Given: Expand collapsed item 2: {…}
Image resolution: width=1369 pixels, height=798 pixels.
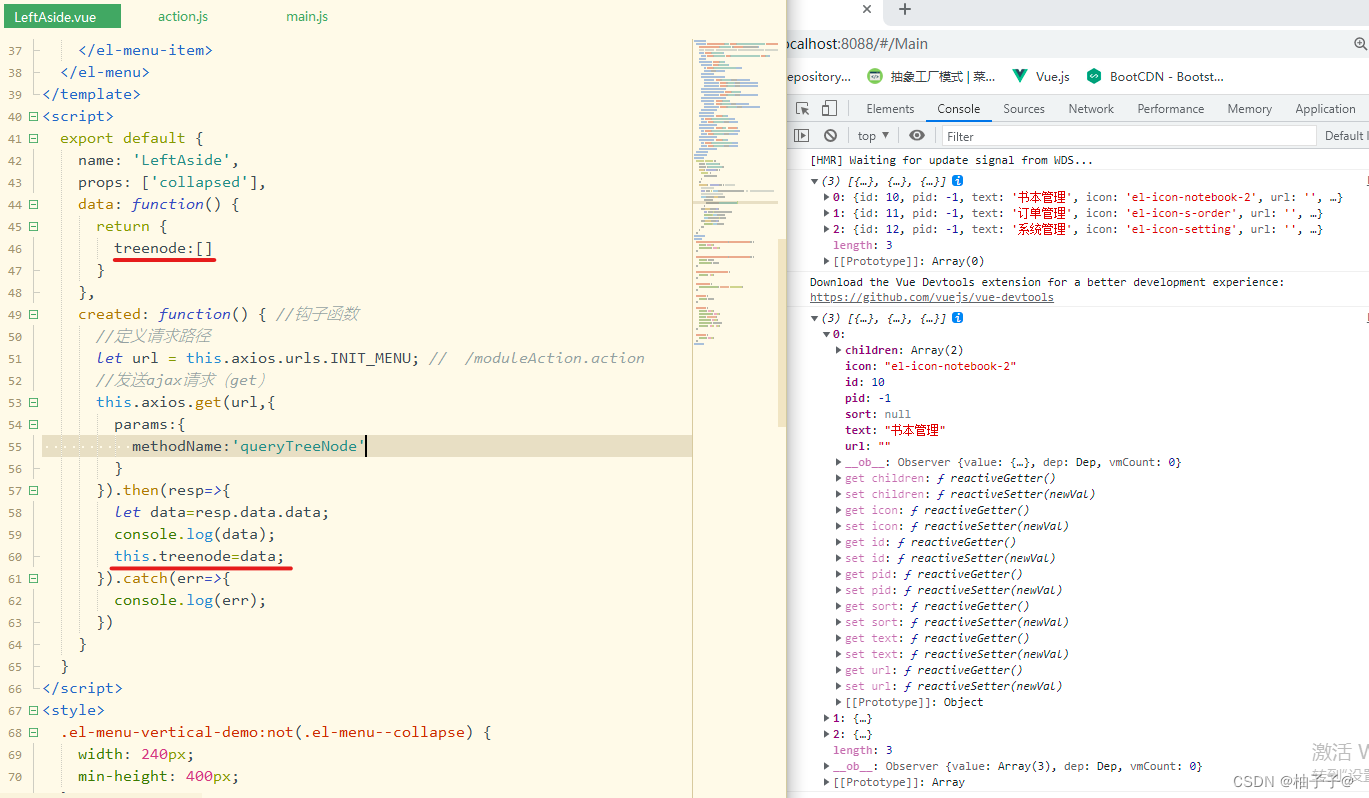Looking at the screenshot, I should [x=826, y=734].
